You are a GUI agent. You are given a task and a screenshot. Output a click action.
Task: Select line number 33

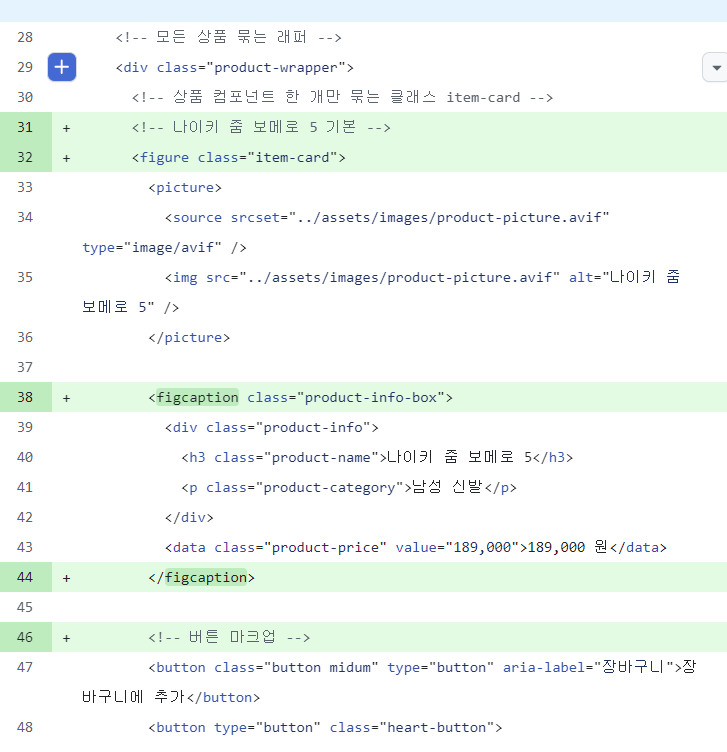[25, 187]
